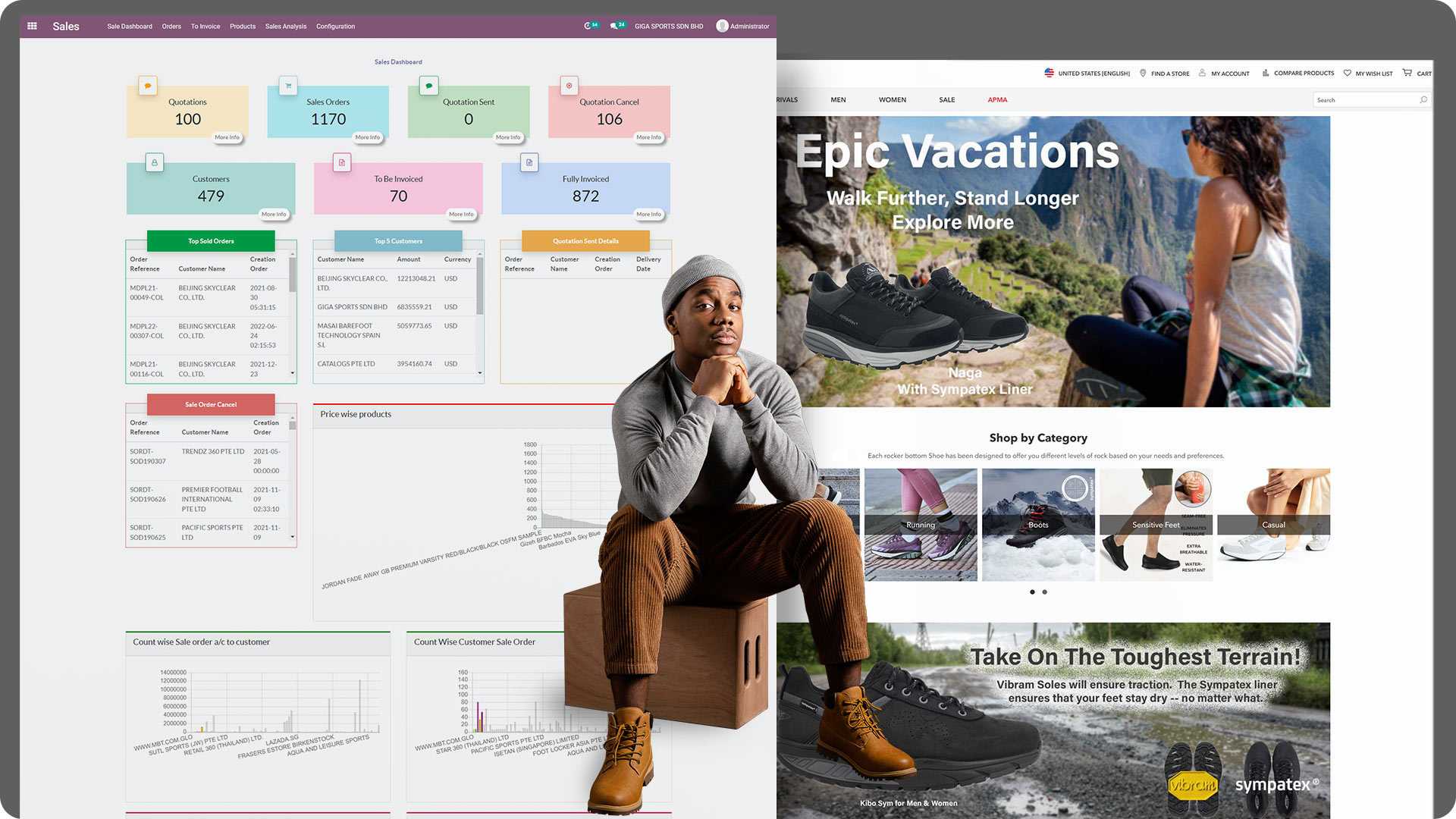
Task: Open the apps grid icon
Action: [32, 25]
